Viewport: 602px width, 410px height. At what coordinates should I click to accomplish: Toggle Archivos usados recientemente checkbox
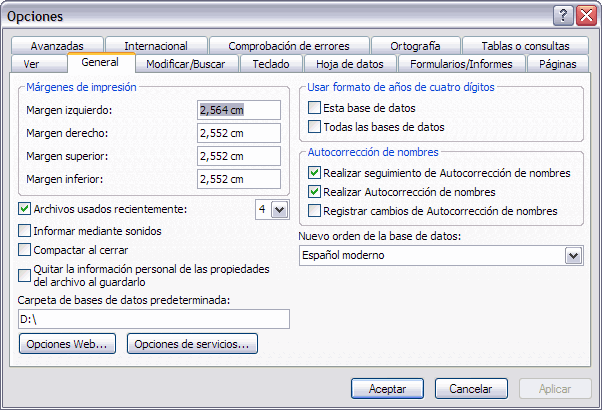(x=25, y=209)
